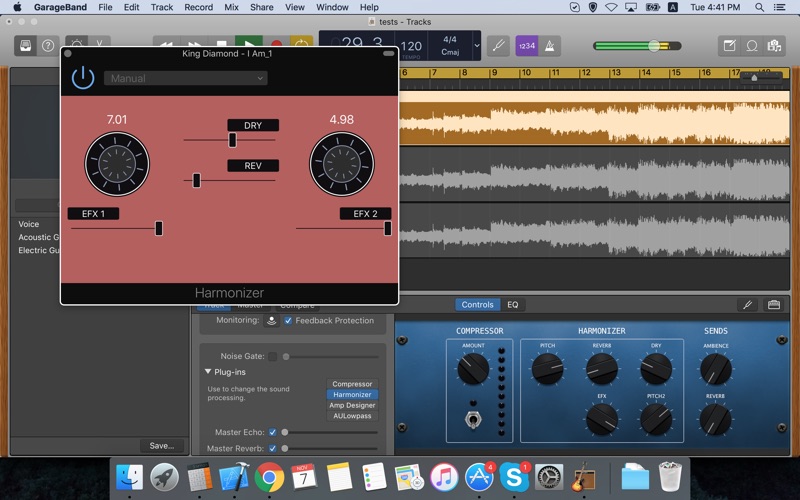This screenshot has width=800, height=500.
Task: Adjust the DRY slider in Harmonizer window
Action: point(233,140)
